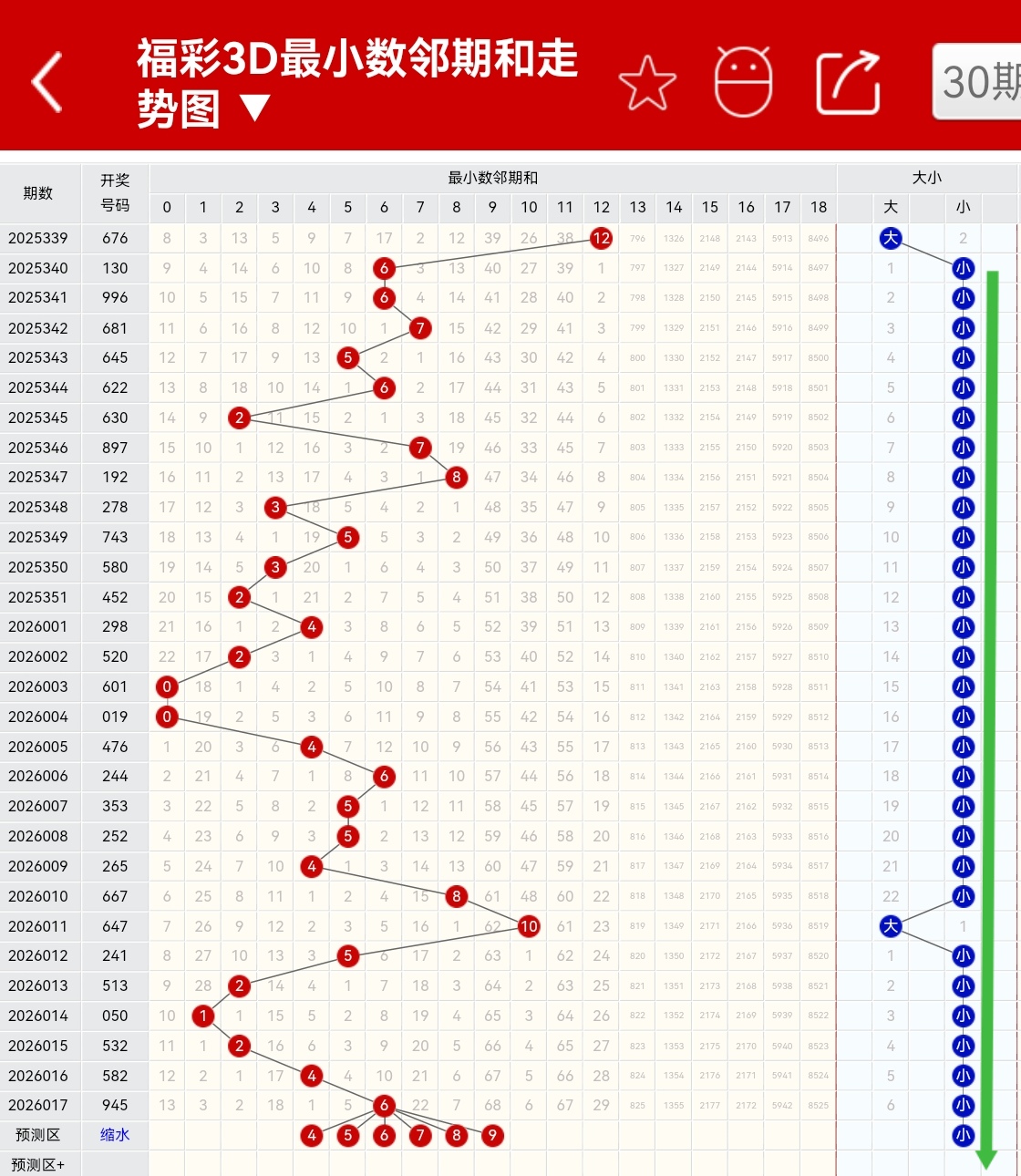Select prediction ball 6 in 预测区 row
This screenshot has width=1021, height=1176.
(384, 1136)
